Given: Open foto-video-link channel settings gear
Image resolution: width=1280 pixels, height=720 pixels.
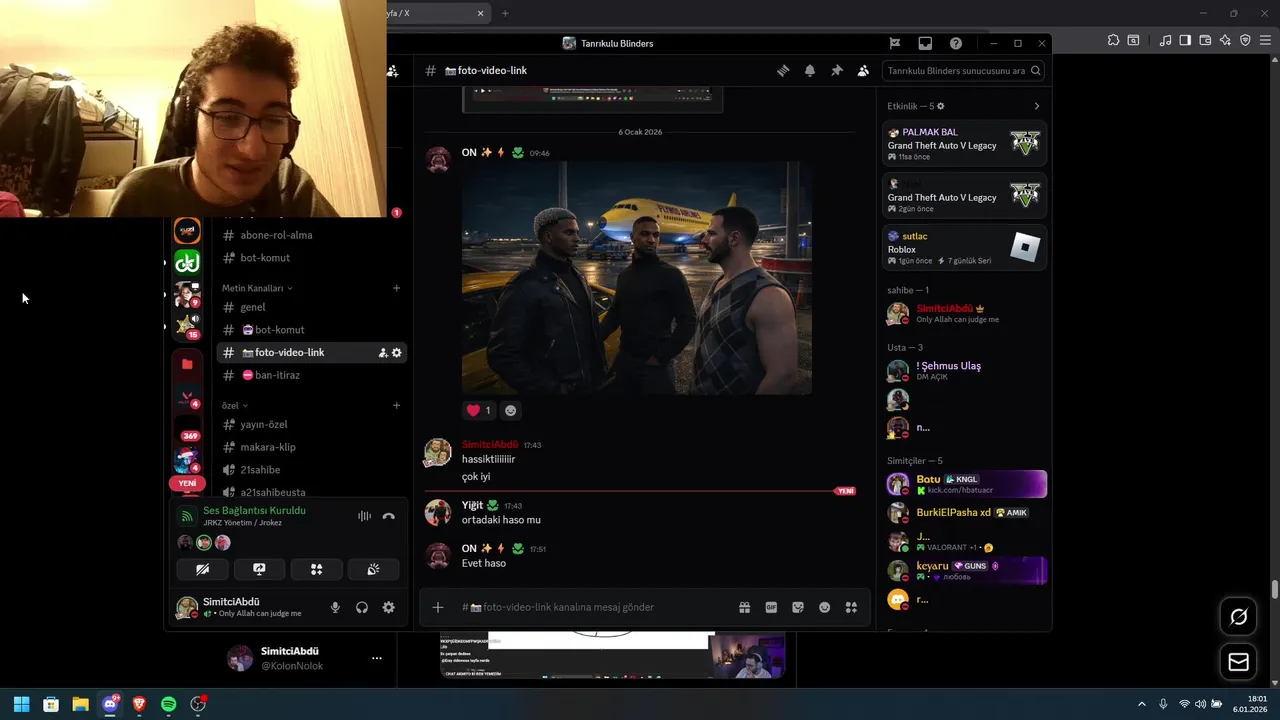Looking at the screenshot, I should 397,353.
